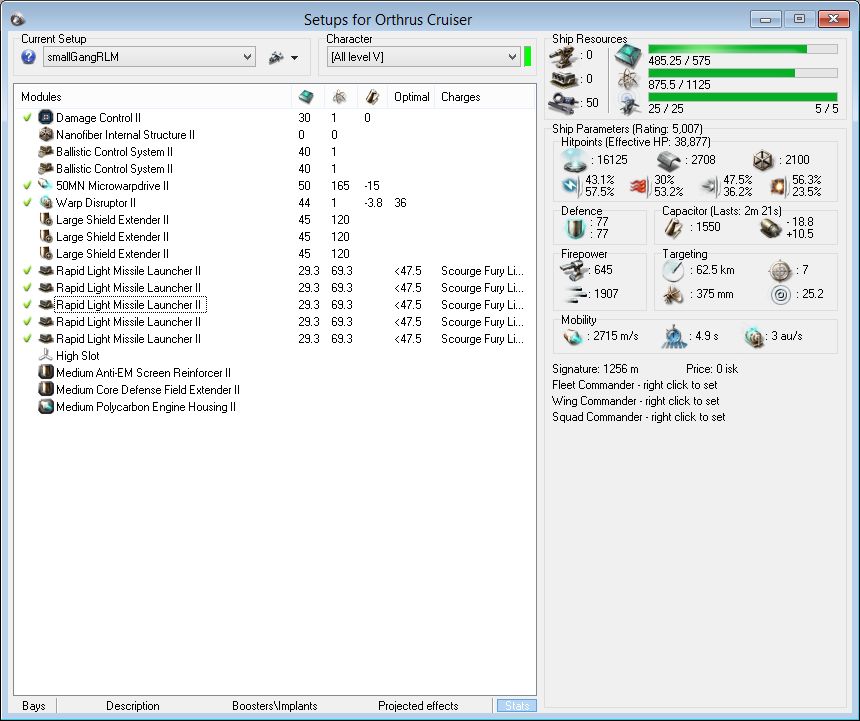Click Fleet Commander right click to set

click(635, 385)
